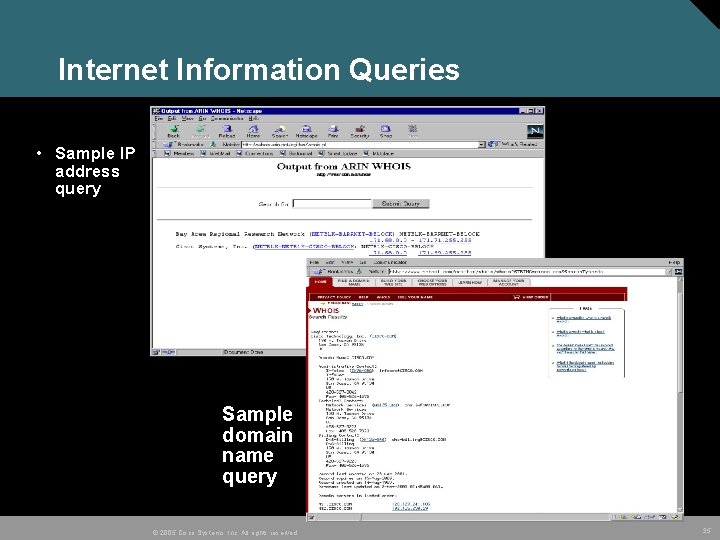Open the last FAQs link
The width and height of the screenshot is (720, 540).
pyautogui.click(x=585, y=366)
